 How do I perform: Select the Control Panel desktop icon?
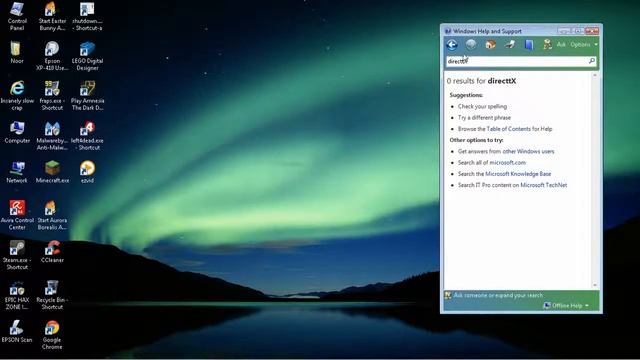17,16
